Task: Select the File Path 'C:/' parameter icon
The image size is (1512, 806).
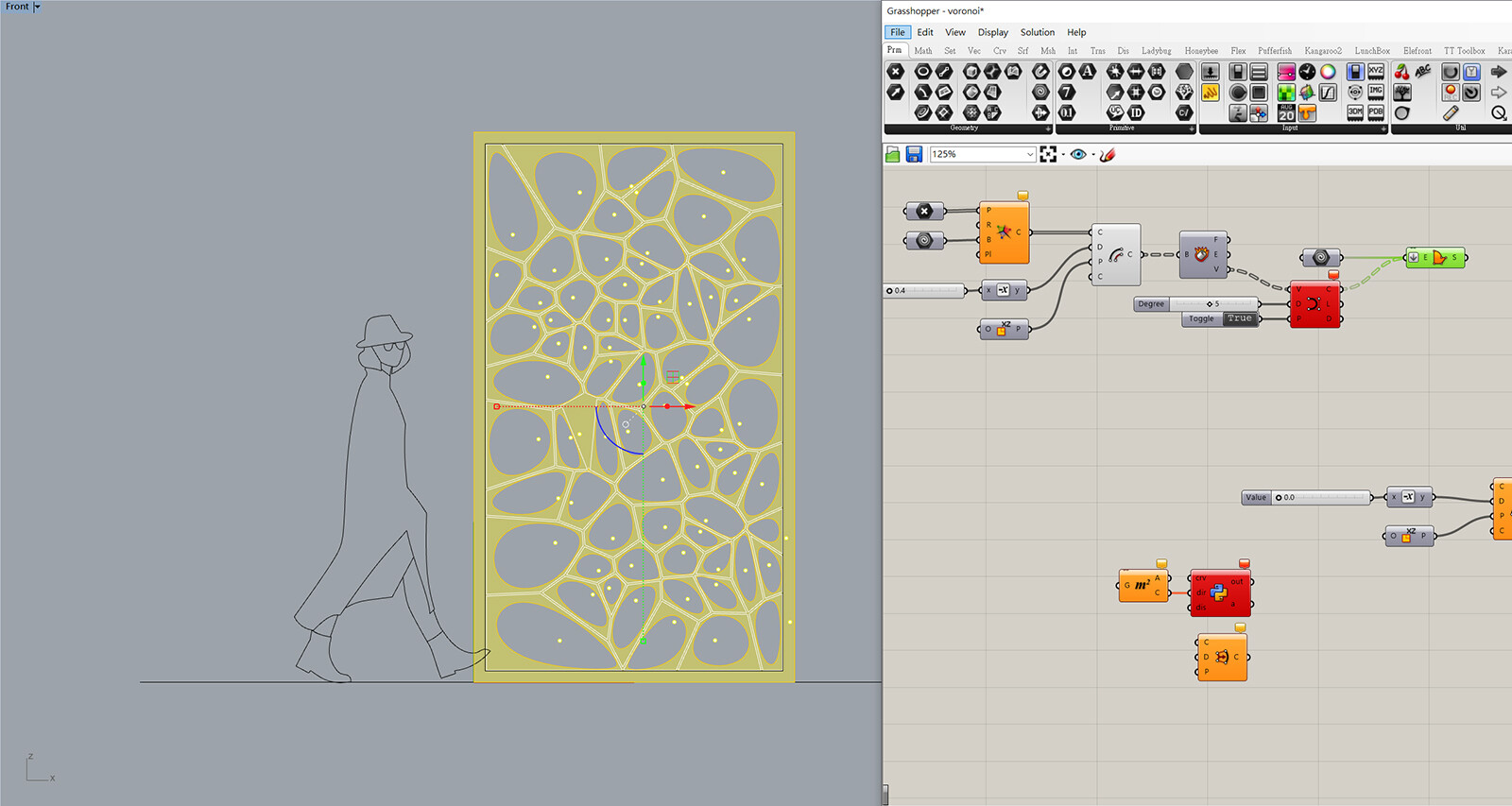Action: 1184,112
